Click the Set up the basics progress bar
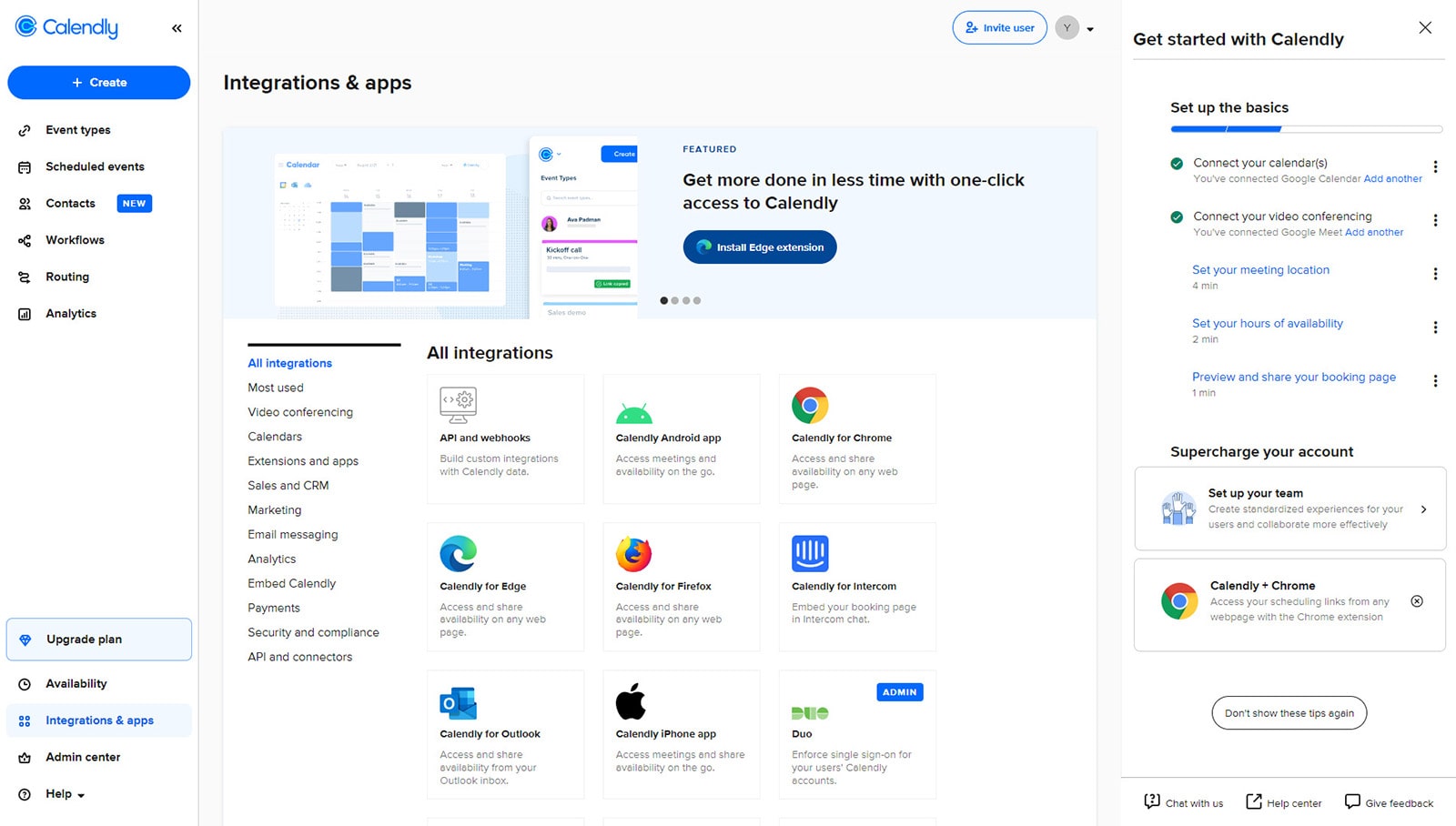1456x826 pixels. [1306, 129]
